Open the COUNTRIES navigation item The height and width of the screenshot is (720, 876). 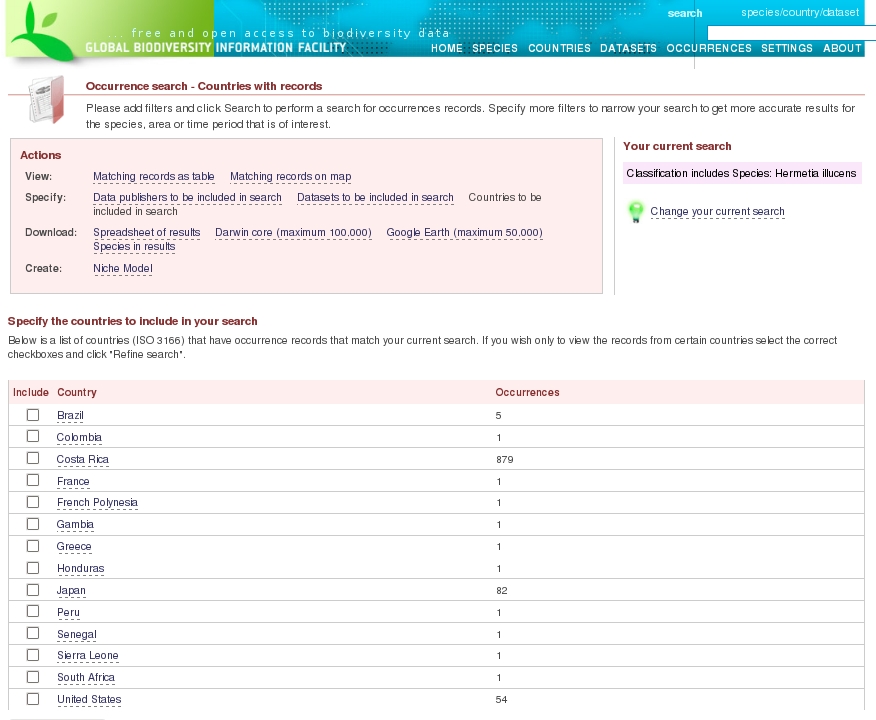(x=559, y=48)
